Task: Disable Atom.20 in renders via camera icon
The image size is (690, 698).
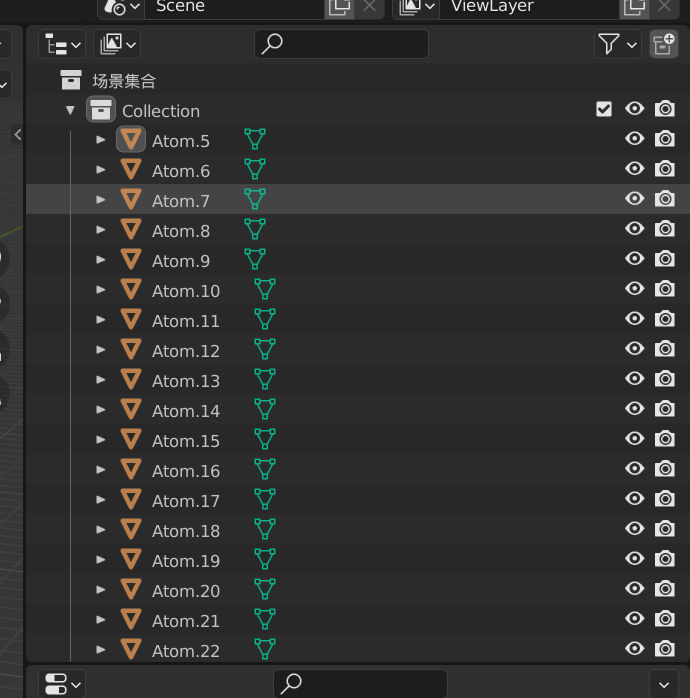Action: (x=664, y=589)
